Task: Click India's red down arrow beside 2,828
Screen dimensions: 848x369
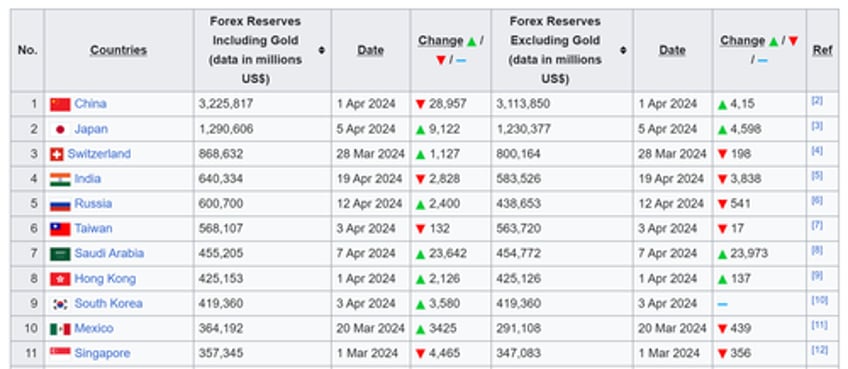Action: coord(421,179)
